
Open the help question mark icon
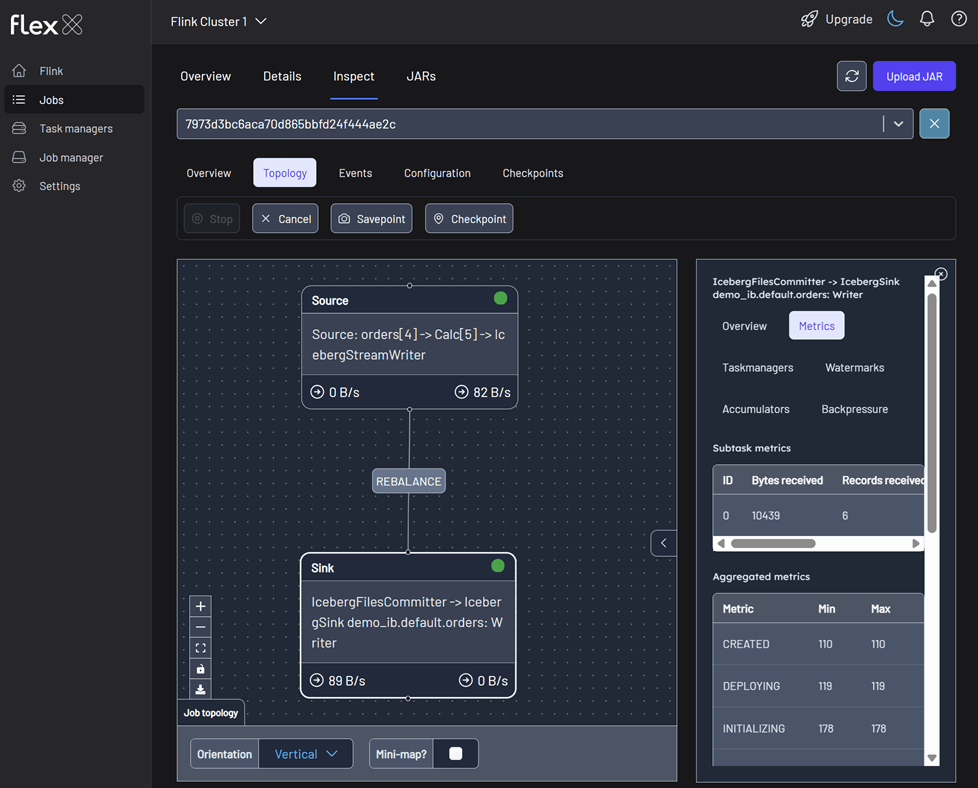(959, 19)
